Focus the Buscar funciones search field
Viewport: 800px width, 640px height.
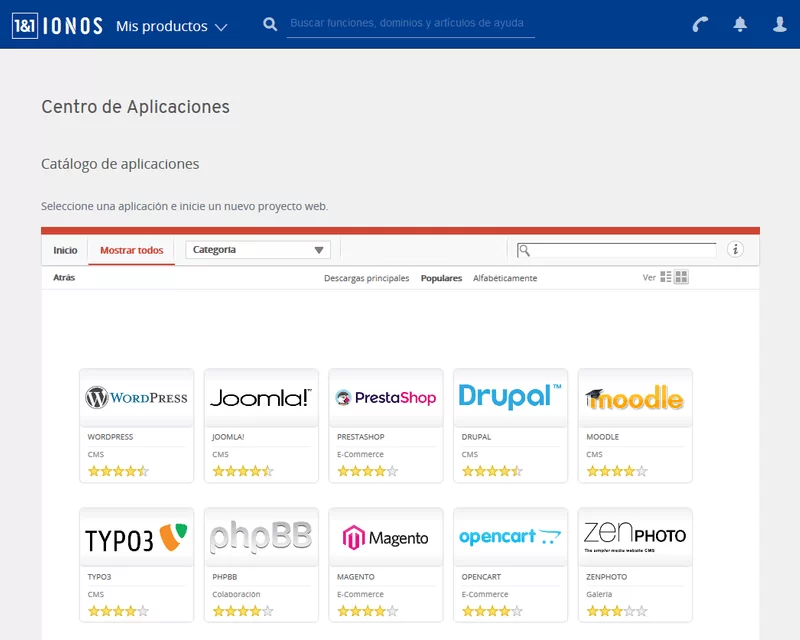[410, 23]
